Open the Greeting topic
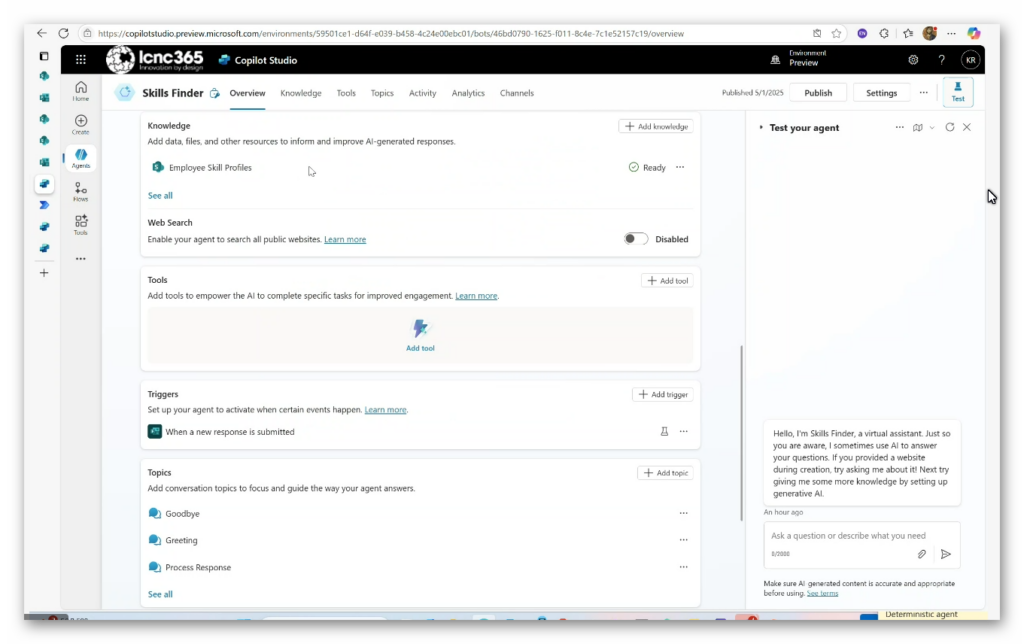Image resolution: width=1024 pixels, height=644 pixels. pos(181,540)
